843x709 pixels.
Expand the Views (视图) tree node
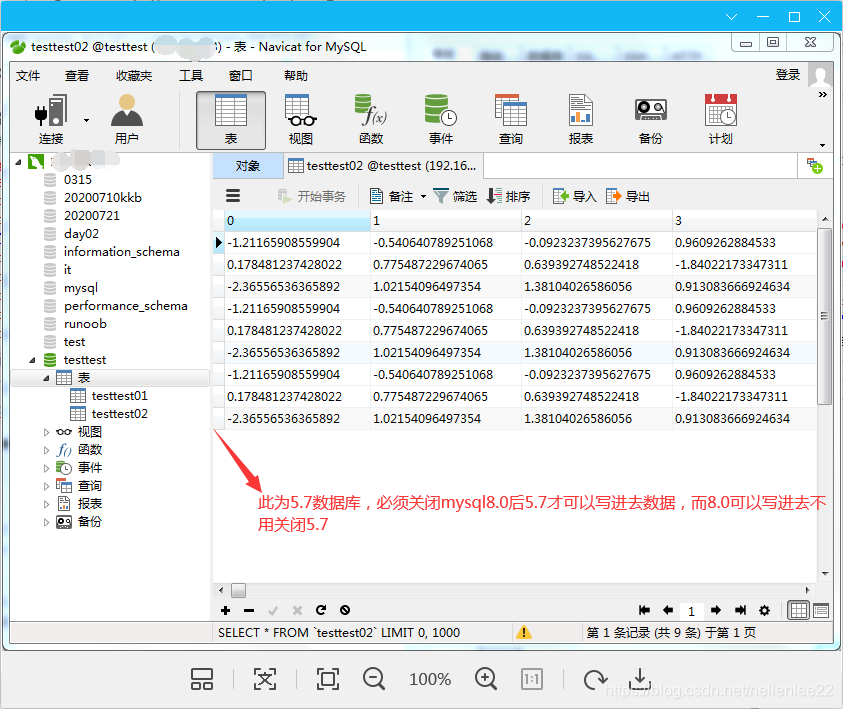(x=46, y=432)
